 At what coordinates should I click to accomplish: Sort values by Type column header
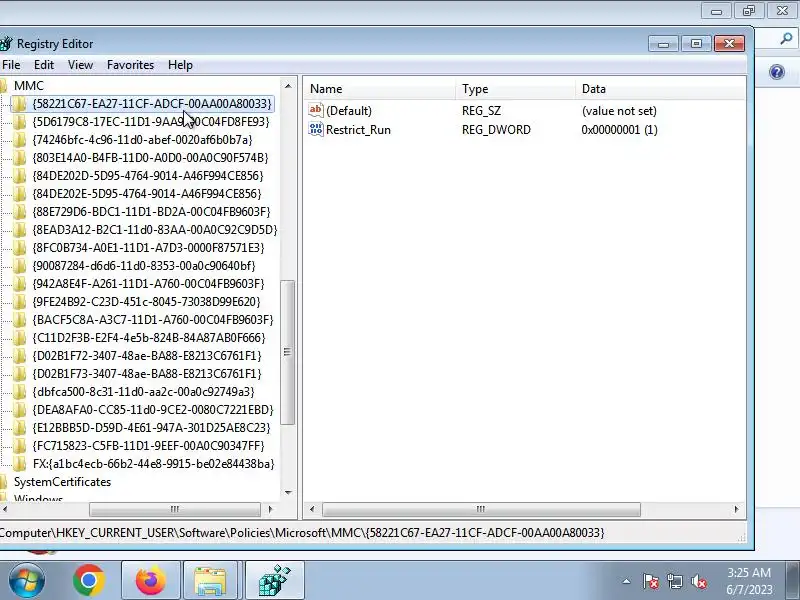point(515,89)
